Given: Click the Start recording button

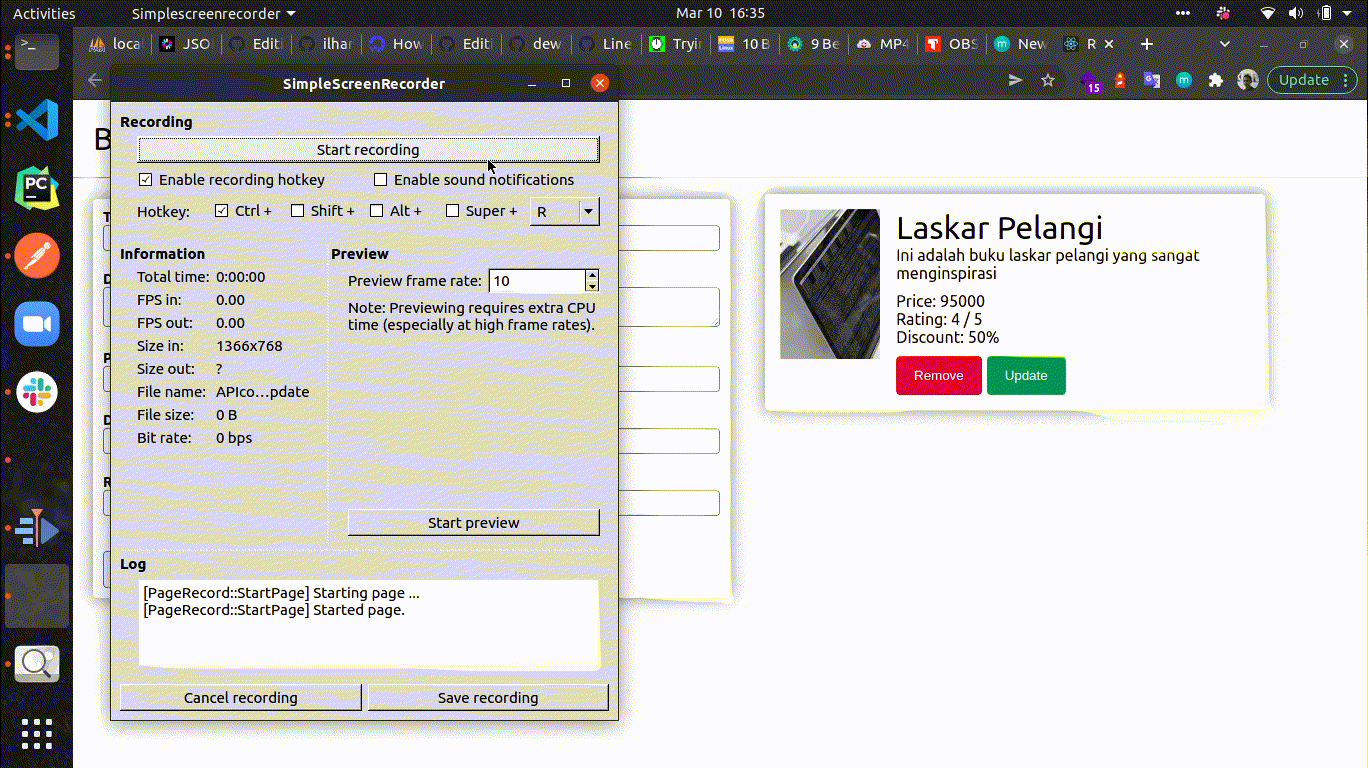Looking at the screenshot, I should [368, 150].
